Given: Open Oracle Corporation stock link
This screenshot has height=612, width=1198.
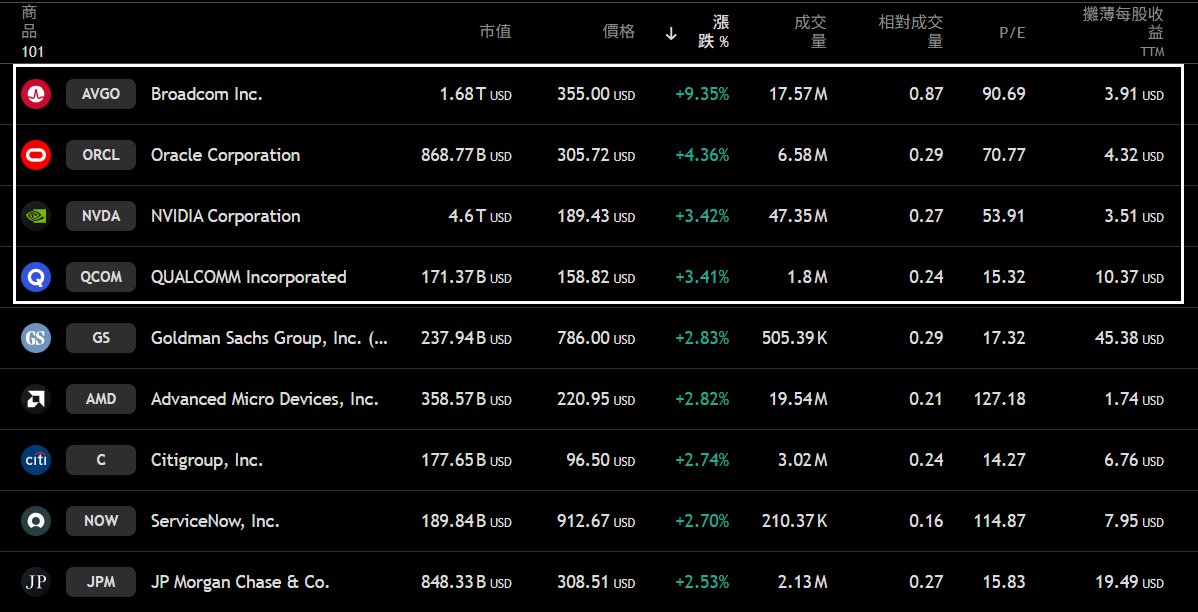Looking at the screenshot, I should (x=225, y=155).
